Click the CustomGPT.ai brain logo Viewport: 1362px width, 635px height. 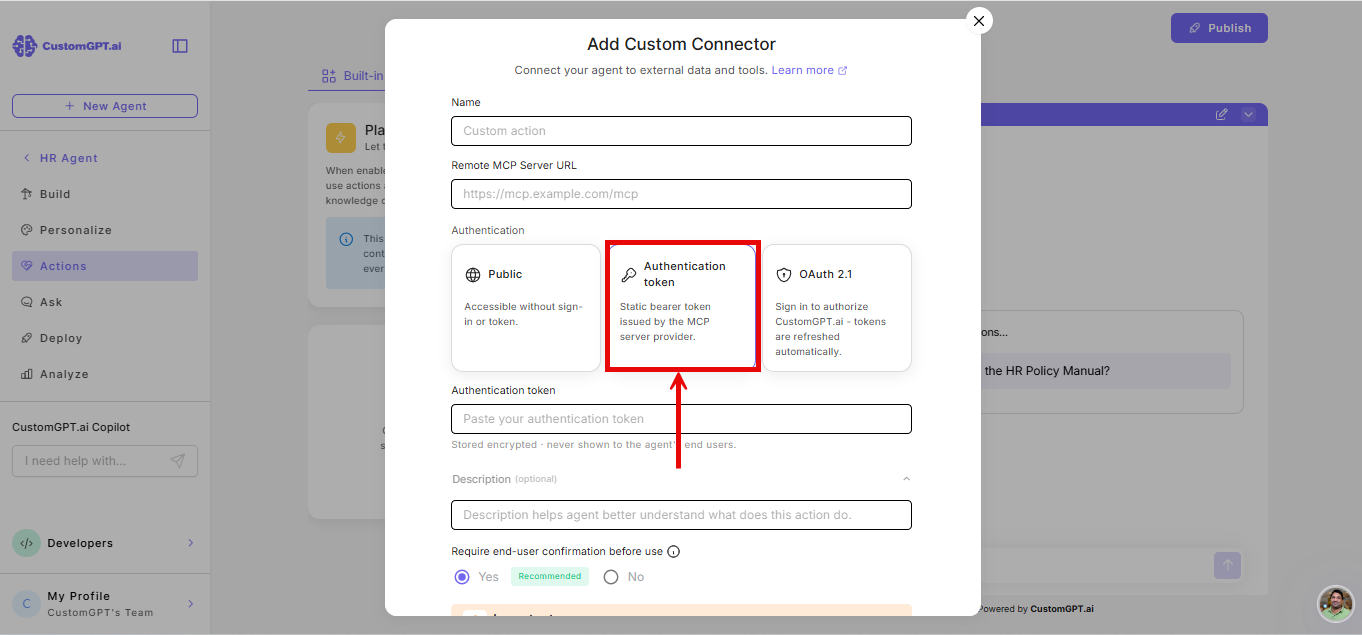(24, 46)
